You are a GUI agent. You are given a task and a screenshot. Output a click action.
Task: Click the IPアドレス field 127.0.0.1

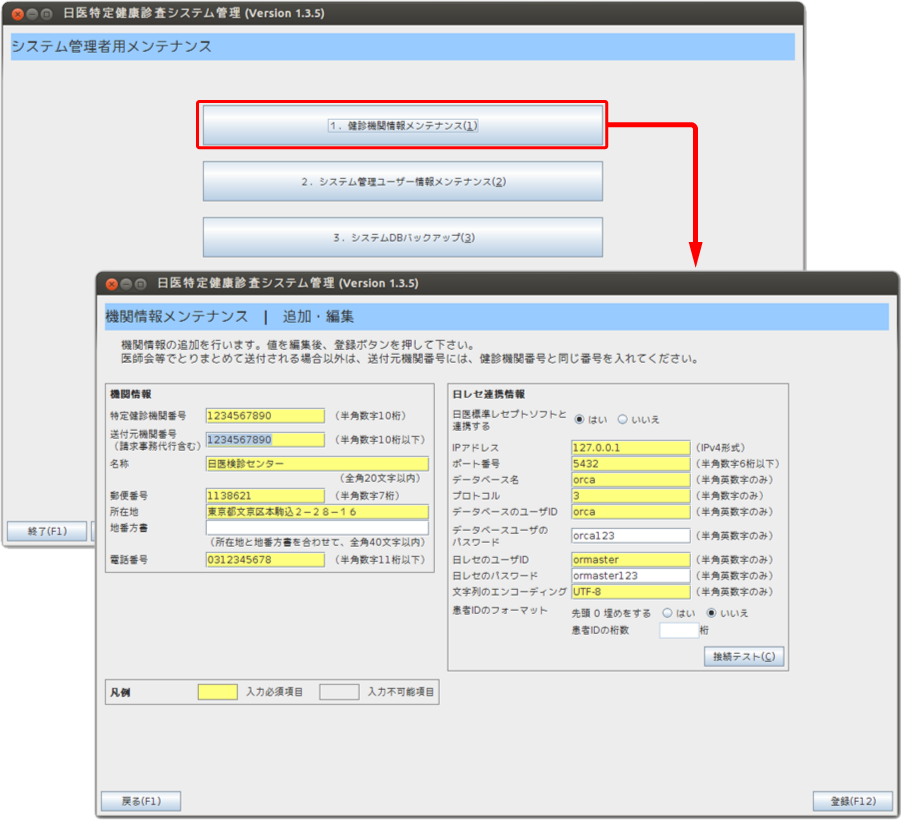click(x=631, y=448)
